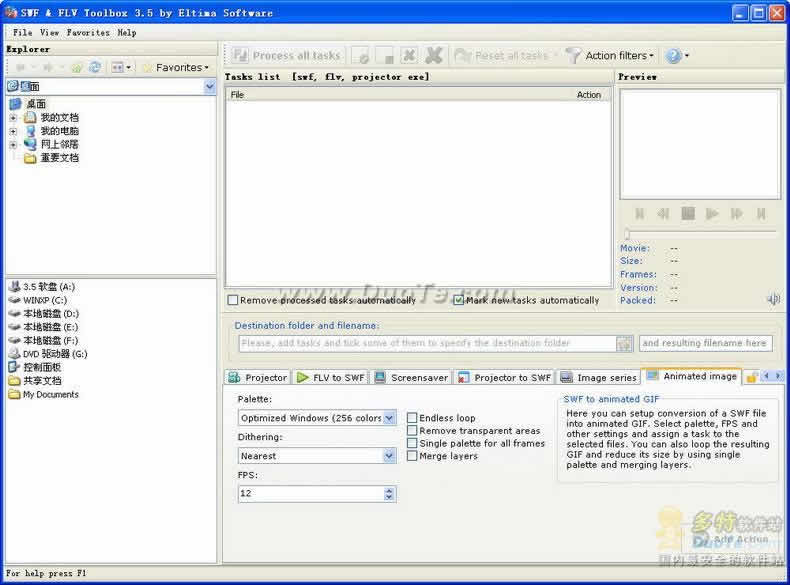The image size is (790, 585).
Task: Open the Help menu
Action: tap(127, 32)
